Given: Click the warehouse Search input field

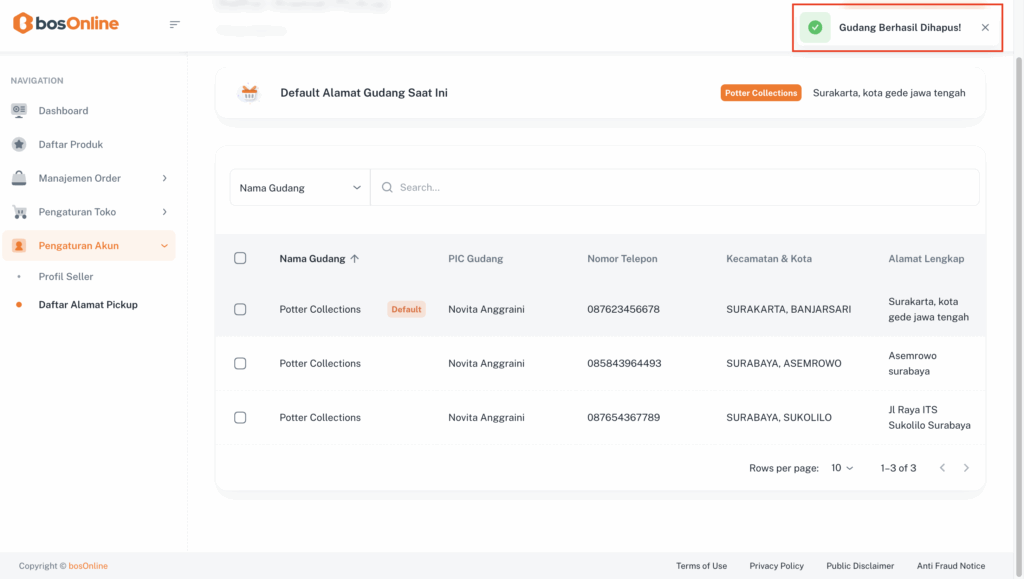Looking at the screenshot, I should [x=680, y=187].
